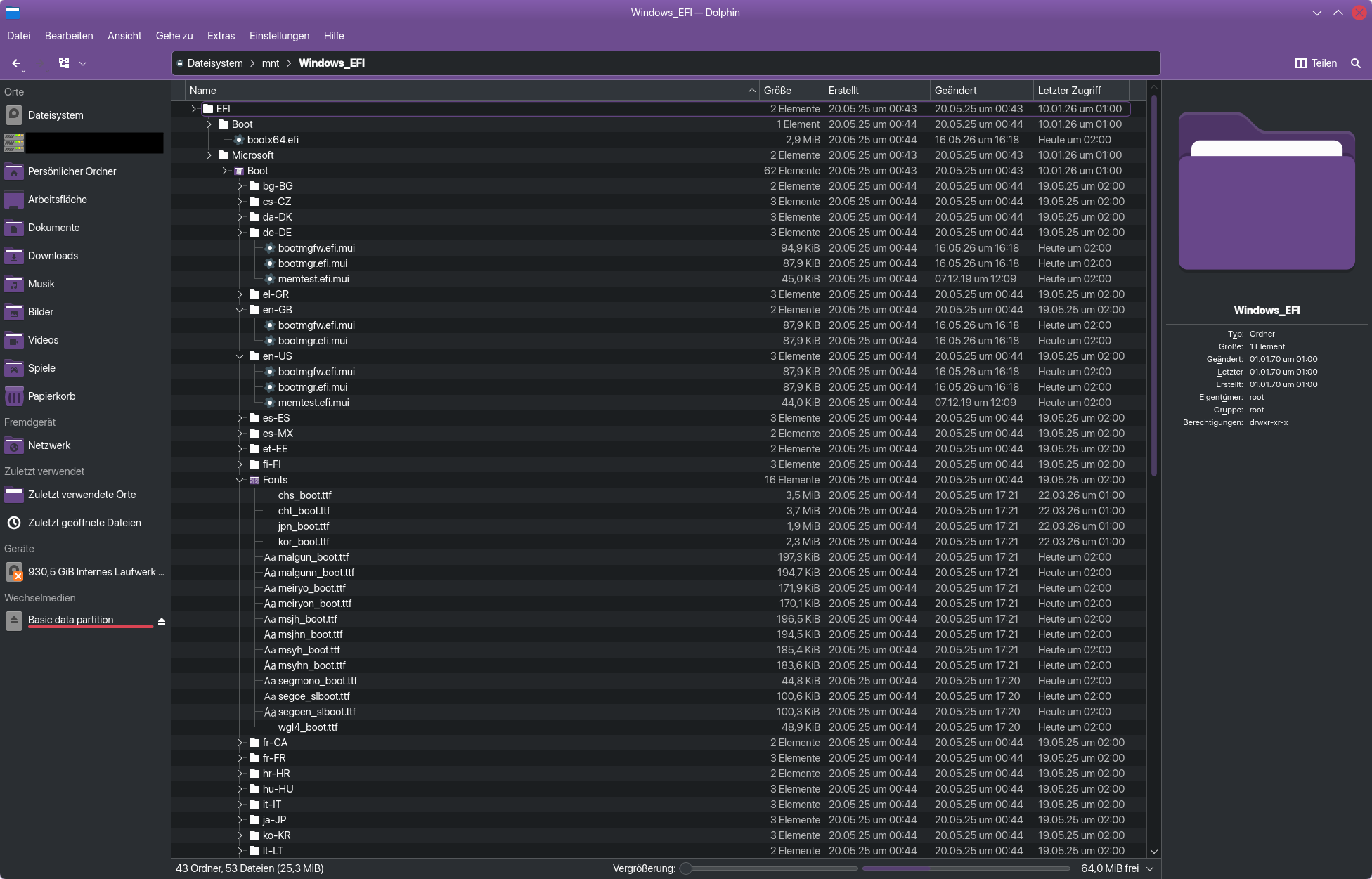Navigate to Dateisystem in the breadcrumb

tap(215, 63)
